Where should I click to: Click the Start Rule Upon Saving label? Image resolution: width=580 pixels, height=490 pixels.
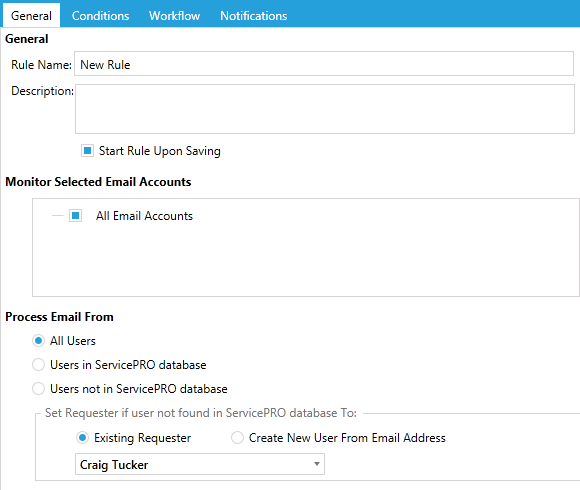point(159,151)
